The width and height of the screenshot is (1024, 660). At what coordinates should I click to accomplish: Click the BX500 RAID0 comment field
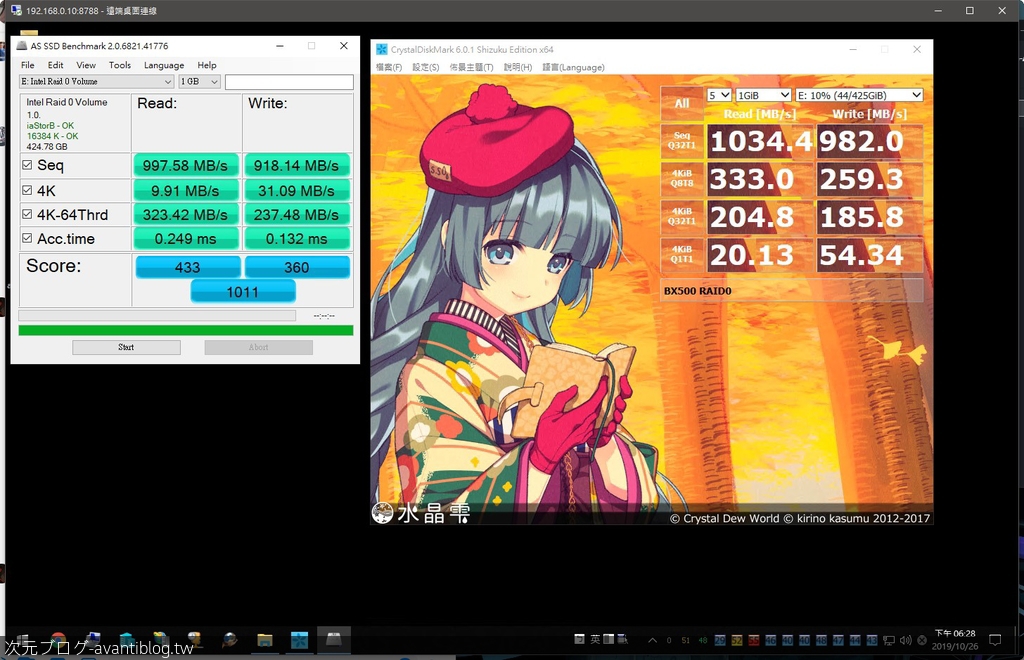coord(792,291)
